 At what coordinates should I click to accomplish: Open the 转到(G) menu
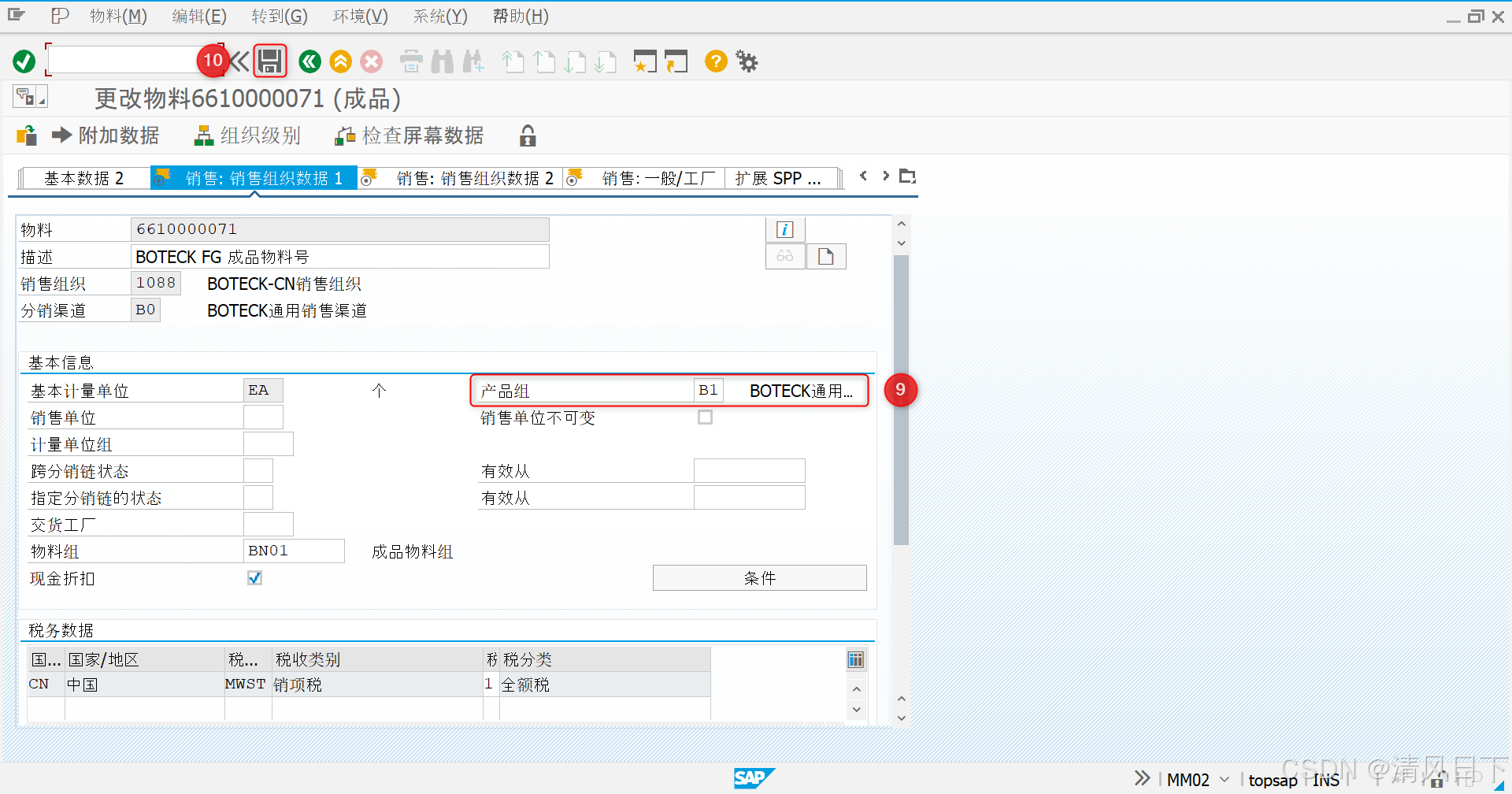click(x=280, y=16)
